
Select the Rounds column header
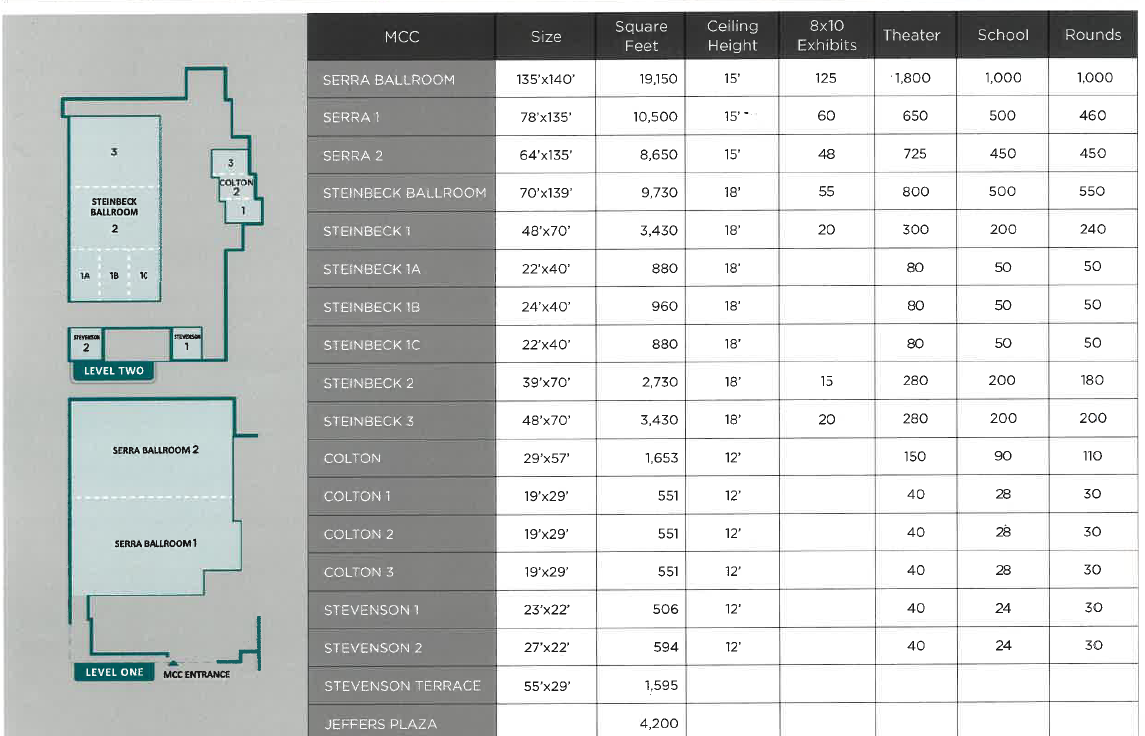[x=1092, y=34]
